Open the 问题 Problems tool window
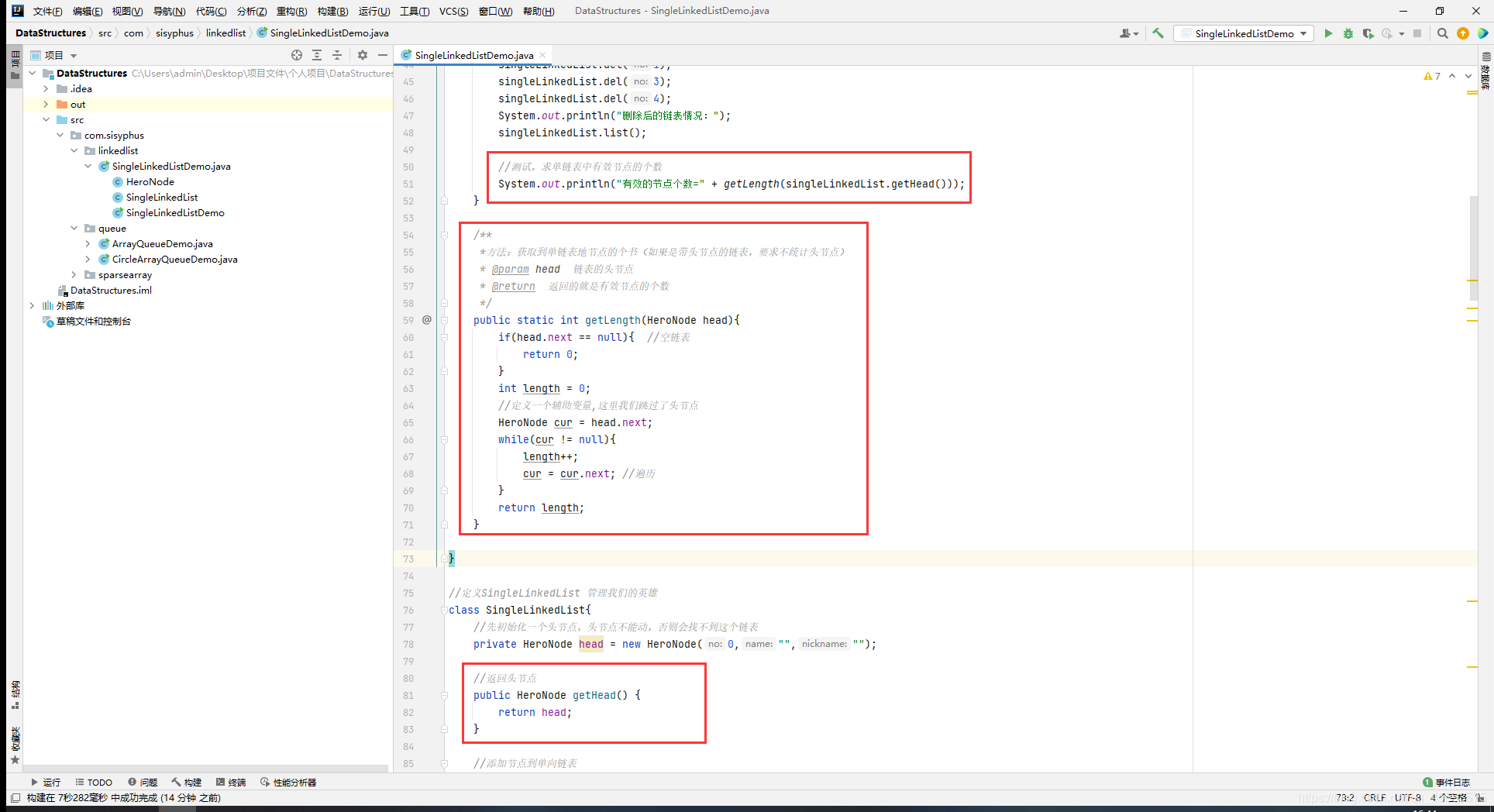Viewport: 1494px width, 812px height. (x=143, y=782)
